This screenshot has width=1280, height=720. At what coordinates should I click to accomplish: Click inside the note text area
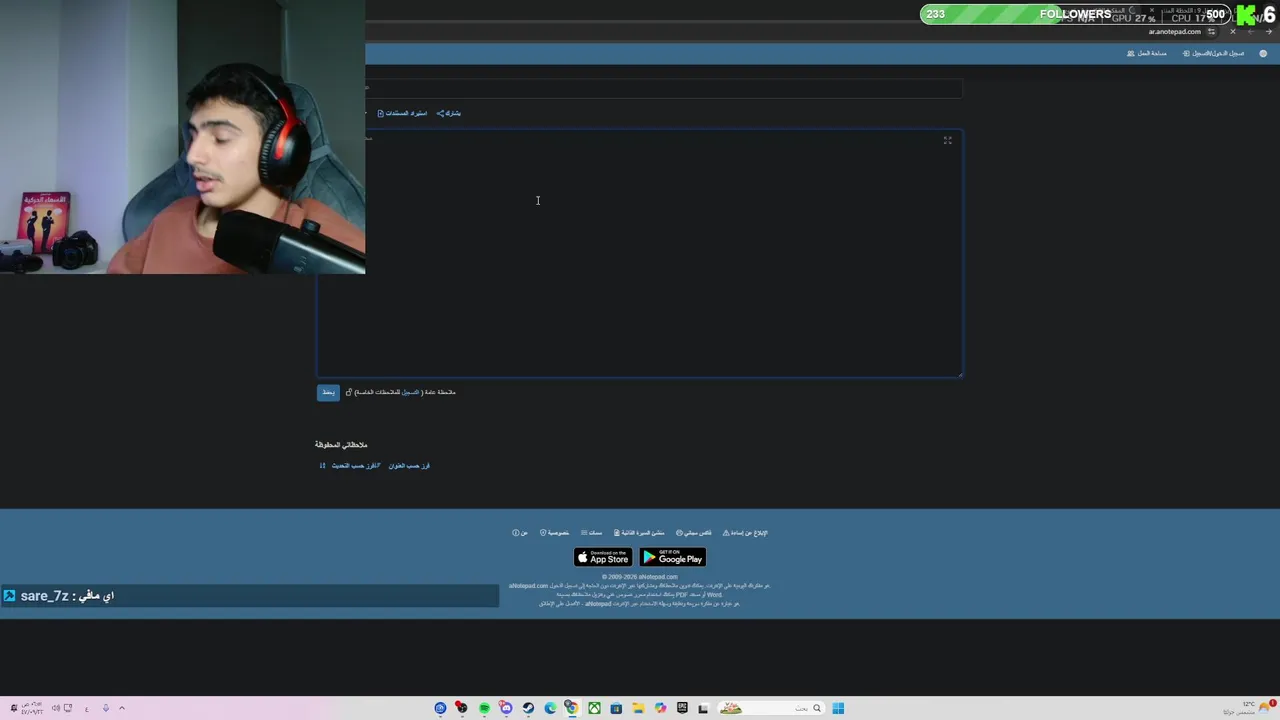[x=640, y=254]
